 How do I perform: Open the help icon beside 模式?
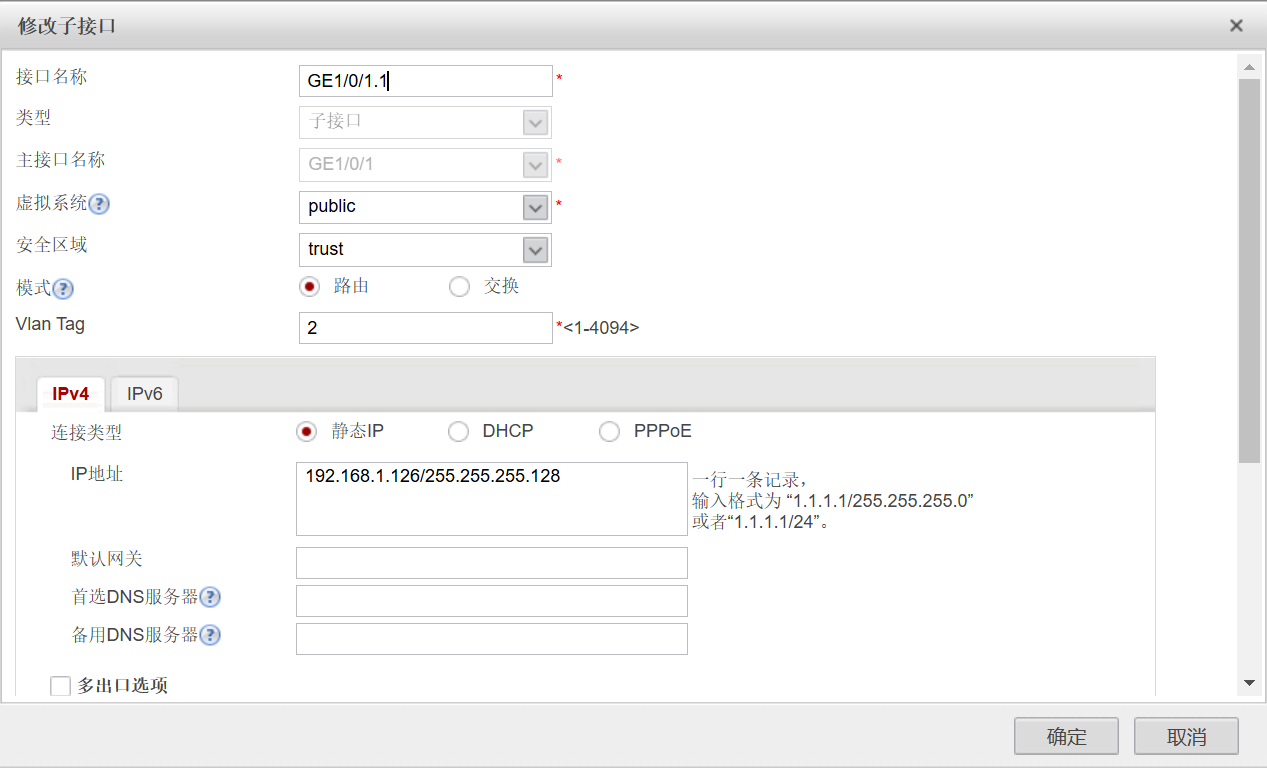click(63, 289)
